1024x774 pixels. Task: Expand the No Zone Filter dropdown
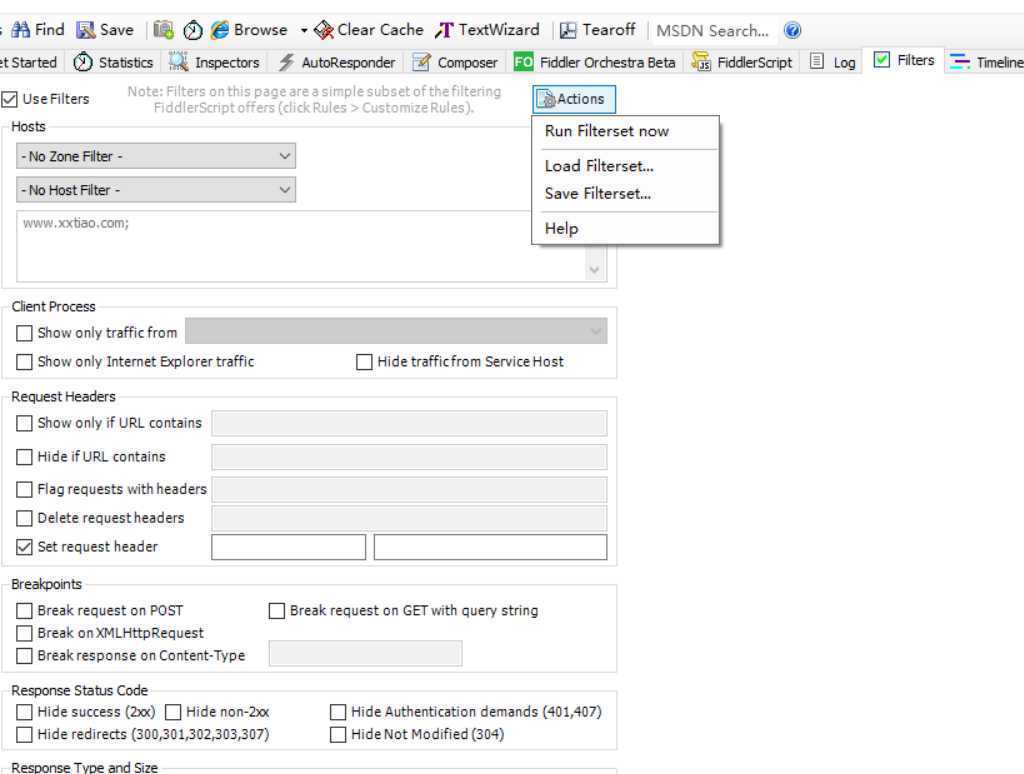[156, 156]
